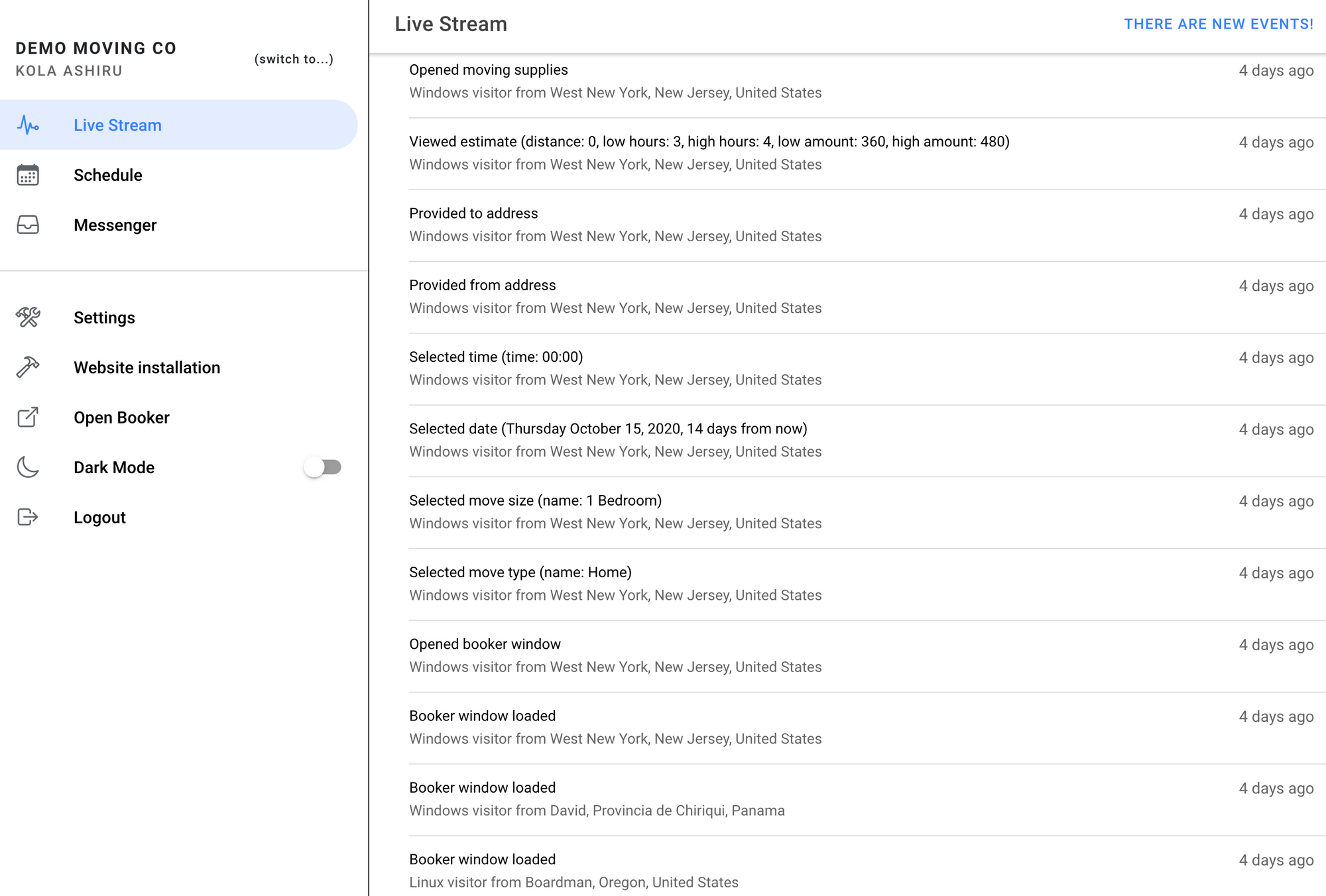Go to the Messenger menu item

(x=115, y=225)
